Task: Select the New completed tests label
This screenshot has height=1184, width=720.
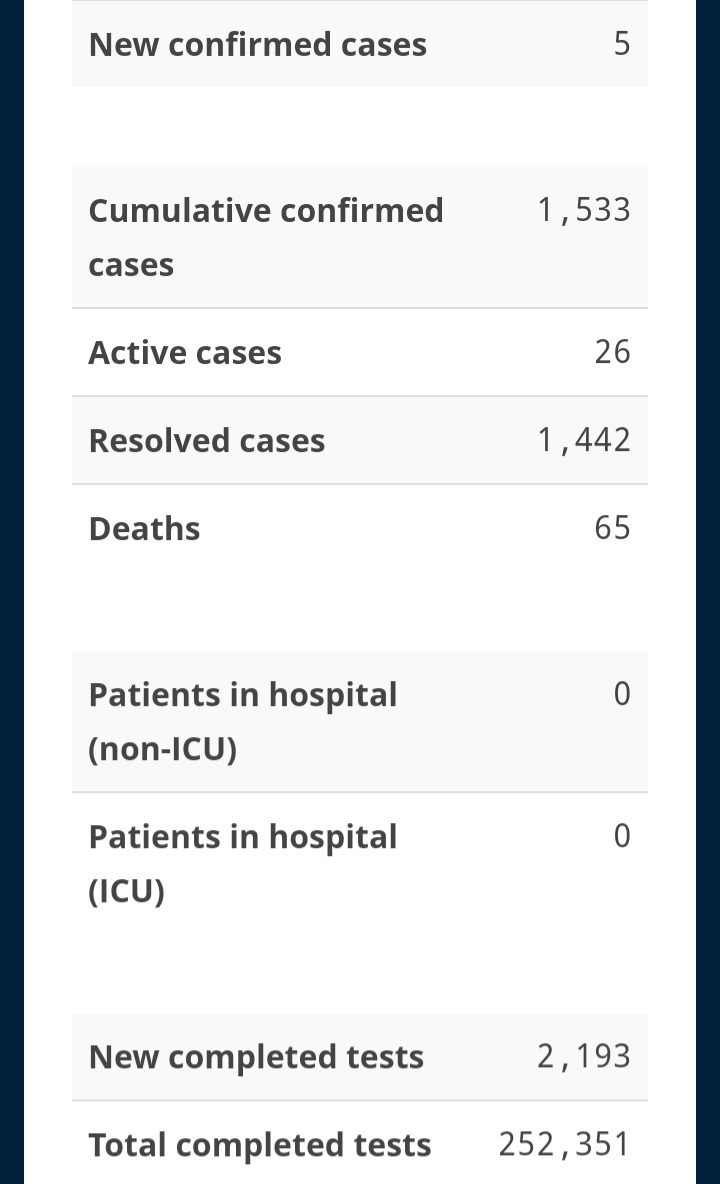Action: click(256, 1056)
